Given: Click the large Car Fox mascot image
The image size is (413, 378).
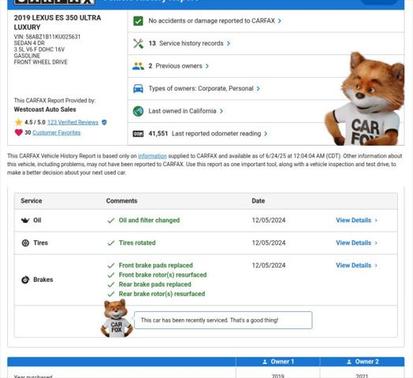Looking at the screenshot, I should pos(365,98).
